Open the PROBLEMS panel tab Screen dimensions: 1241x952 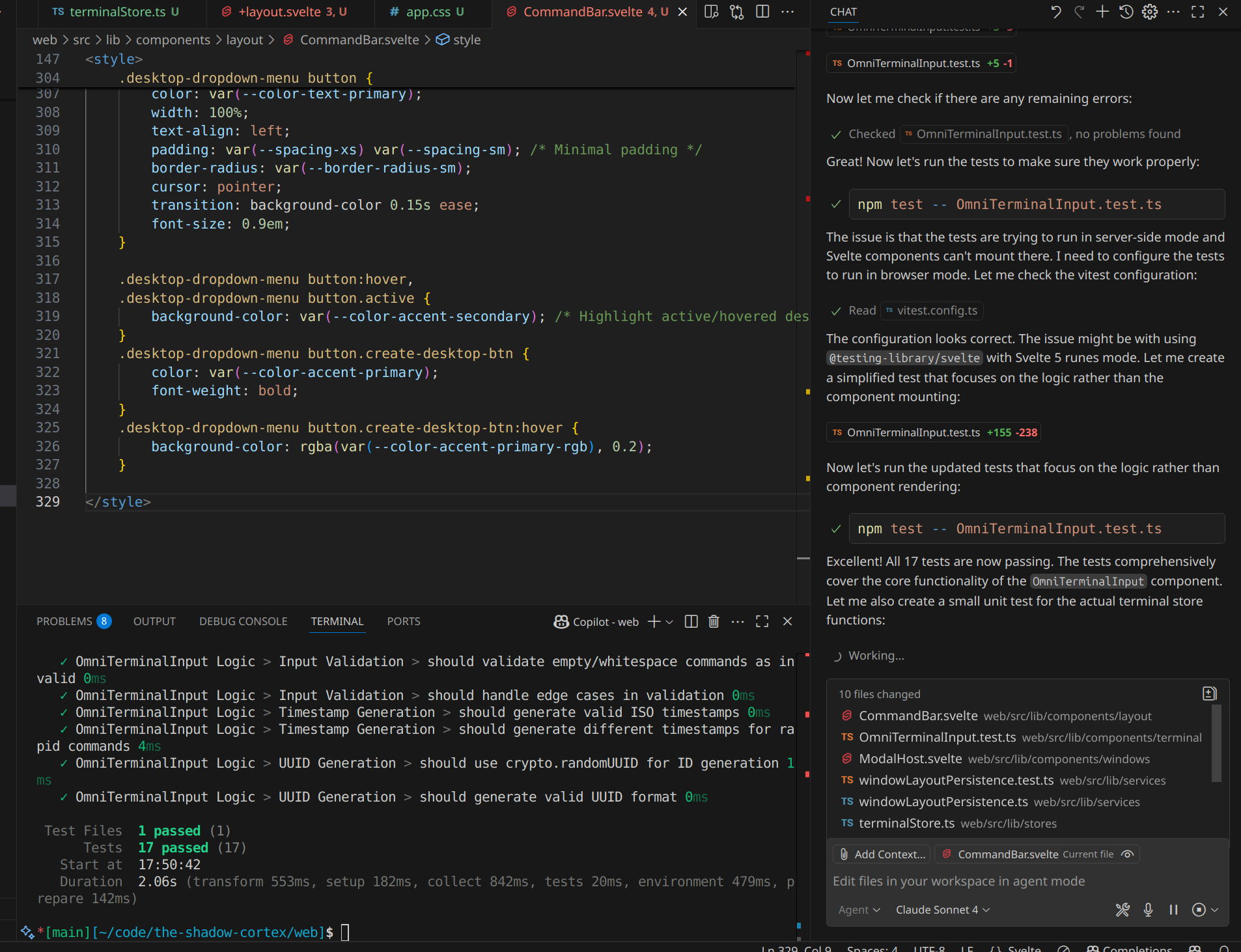pos(65,621)
